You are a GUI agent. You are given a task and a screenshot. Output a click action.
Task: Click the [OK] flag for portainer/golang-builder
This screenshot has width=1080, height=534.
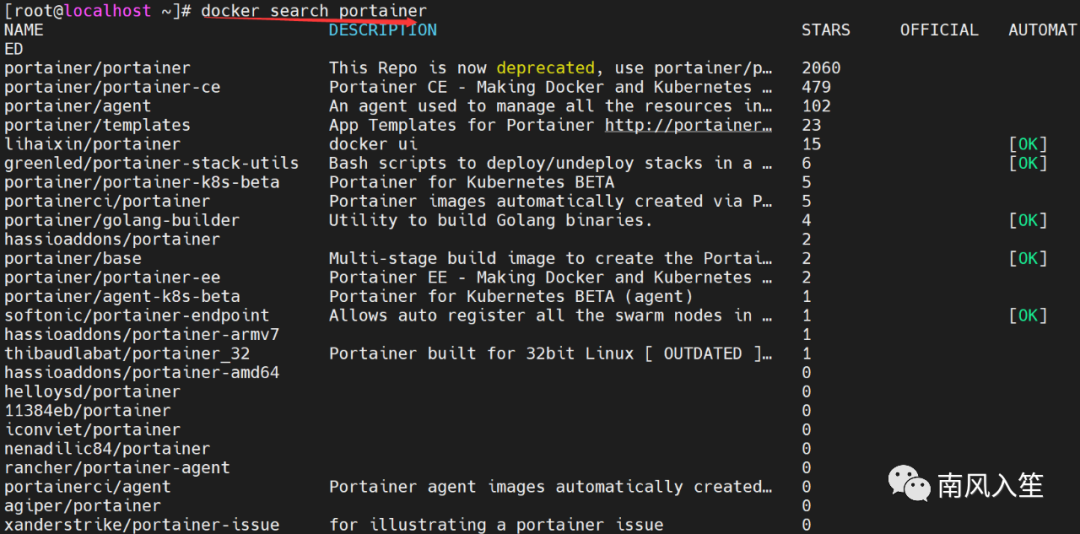click(1028, 220)
